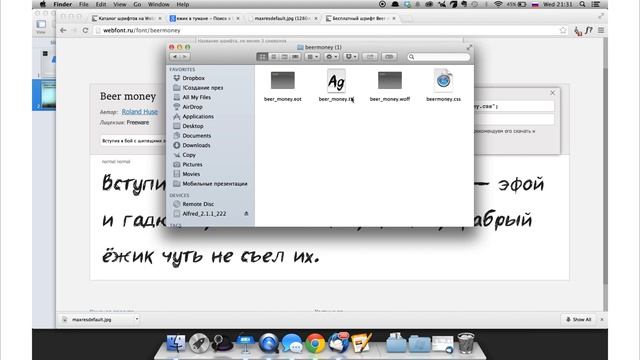This screenshot has height=360, width=640.
Task: Click Finder Share toolbar button
Action: tap(370, 57)
